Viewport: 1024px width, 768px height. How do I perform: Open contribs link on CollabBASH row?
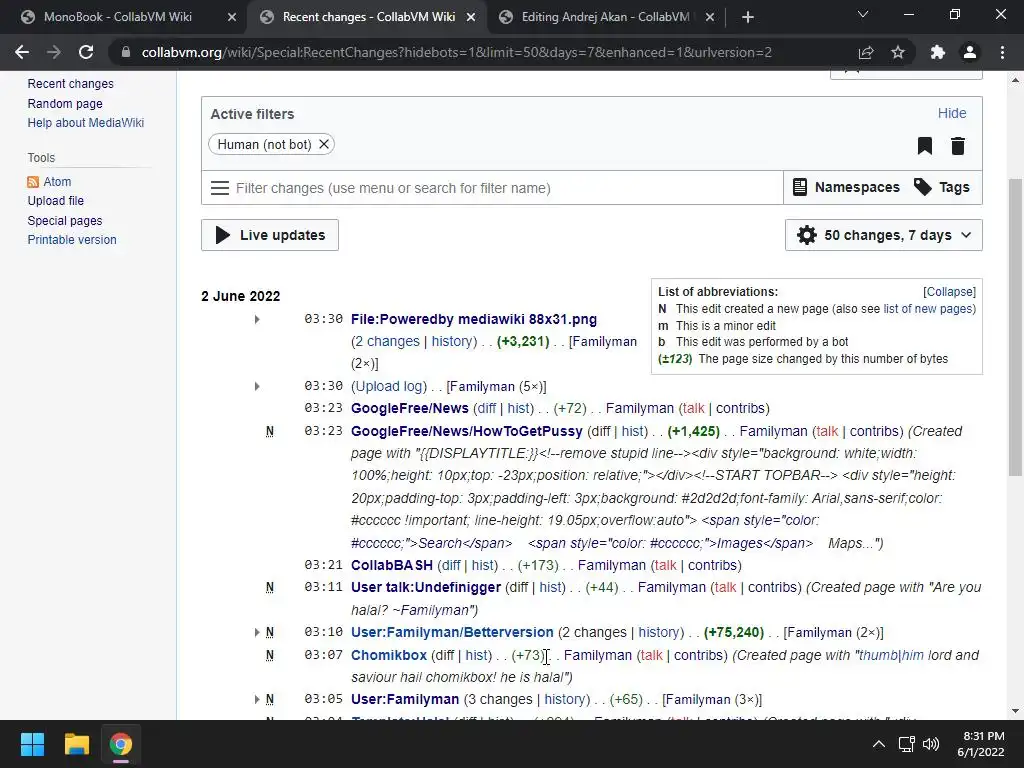click(712, 565)
